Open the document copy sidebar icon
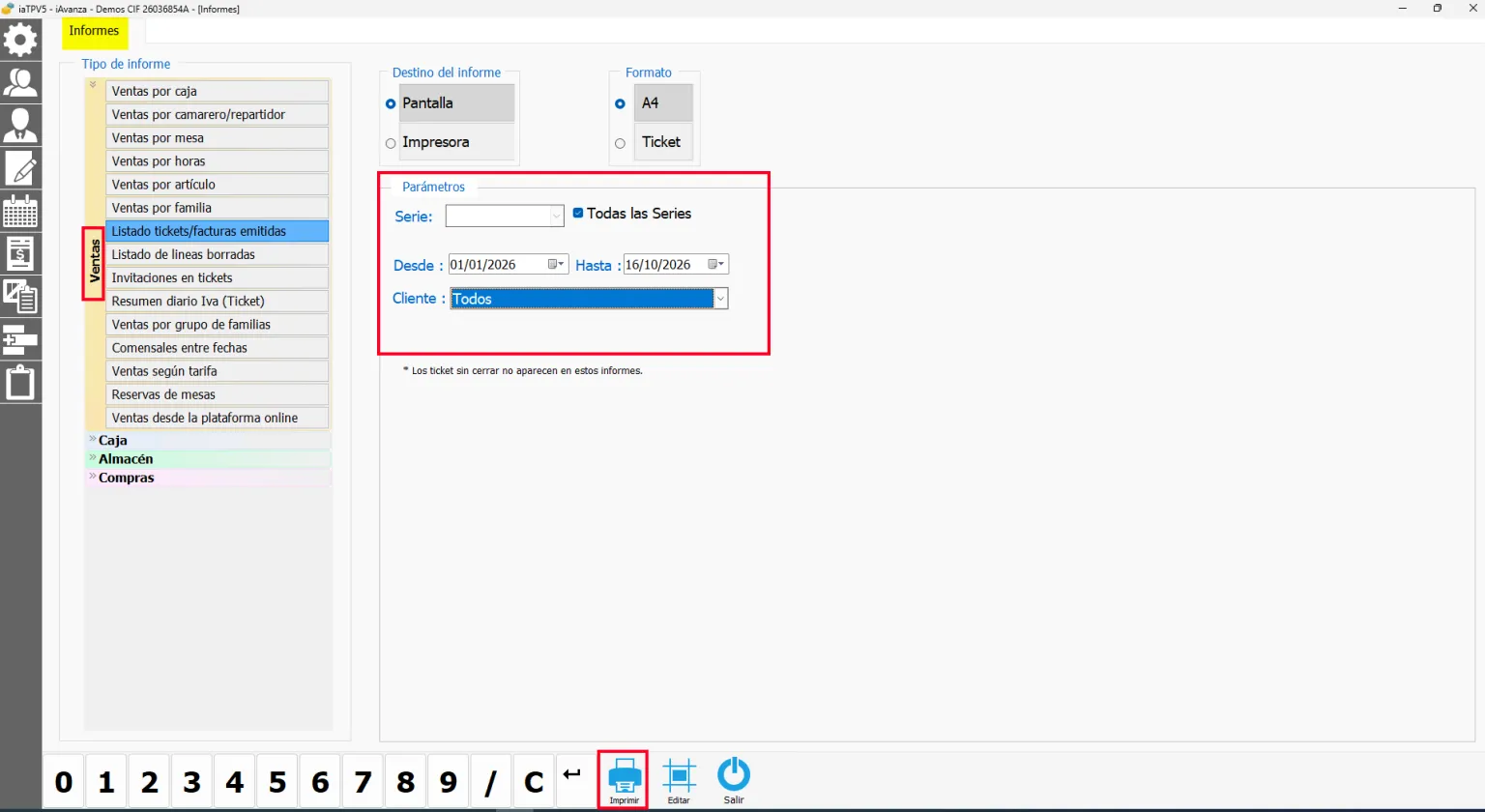The height and width of the screenshot is (812, 1485). (x=20, y=296)
